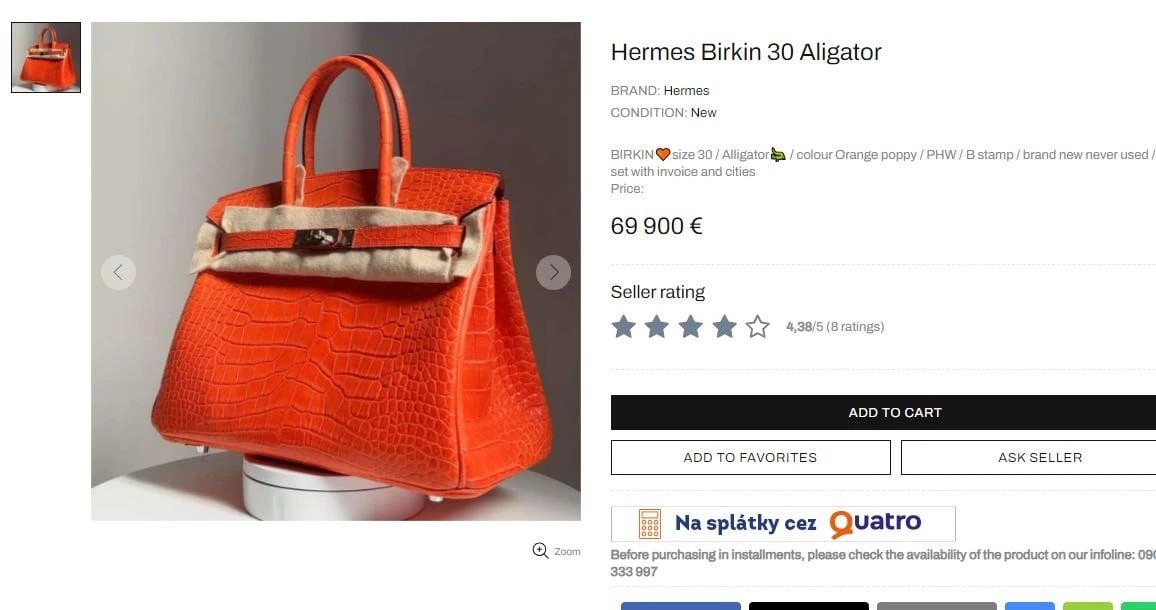Screen dimensions: 1156x610
Task: Click the Quatro calculator icon
Action: pos(650,524)
